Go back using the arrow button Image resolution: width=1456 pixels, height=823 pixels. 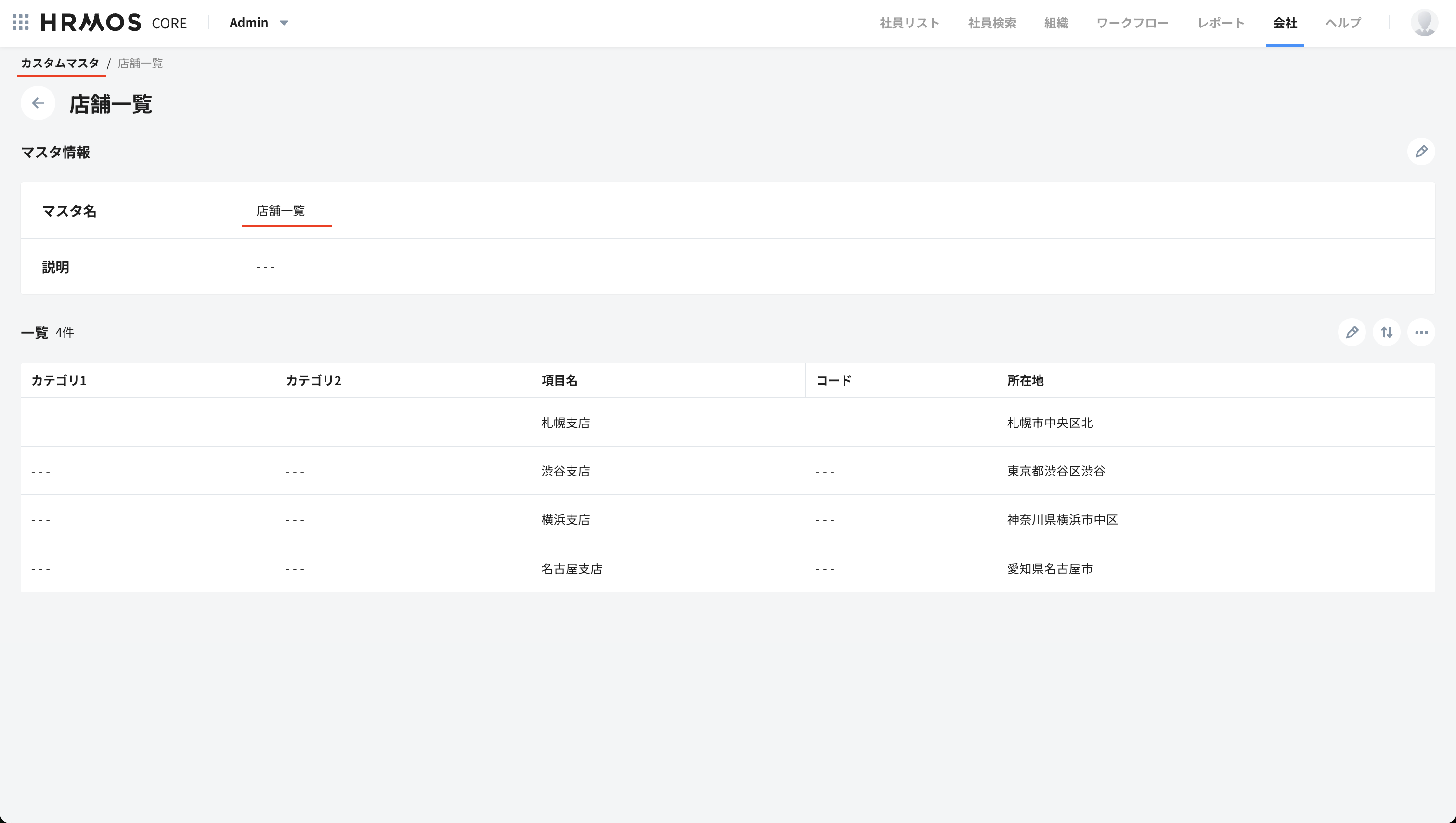pyautogui.click(x=38, y=103)
